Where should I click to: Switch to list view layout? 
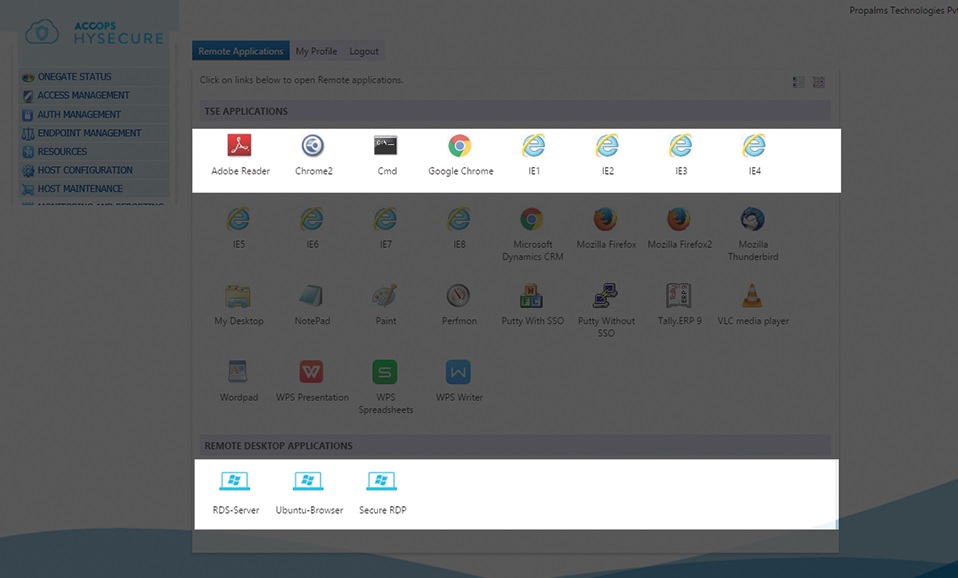[798, 82]
